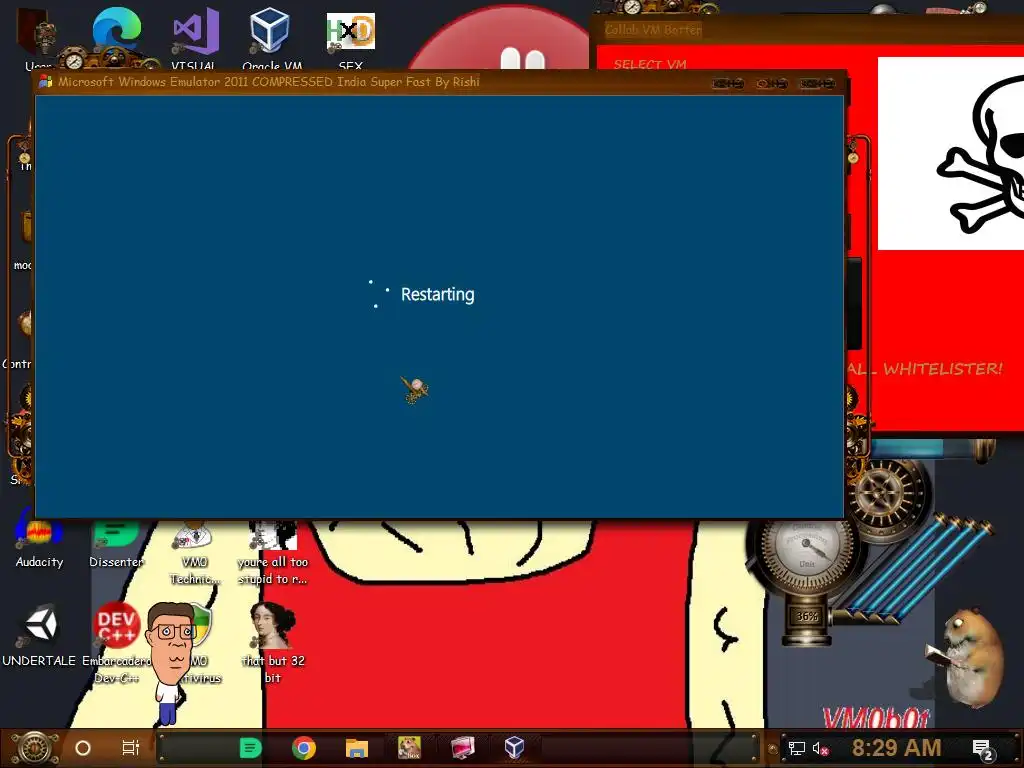Open the network status tray icon
This screenshot has width=1024, height=768.
(x=796, y=748)
